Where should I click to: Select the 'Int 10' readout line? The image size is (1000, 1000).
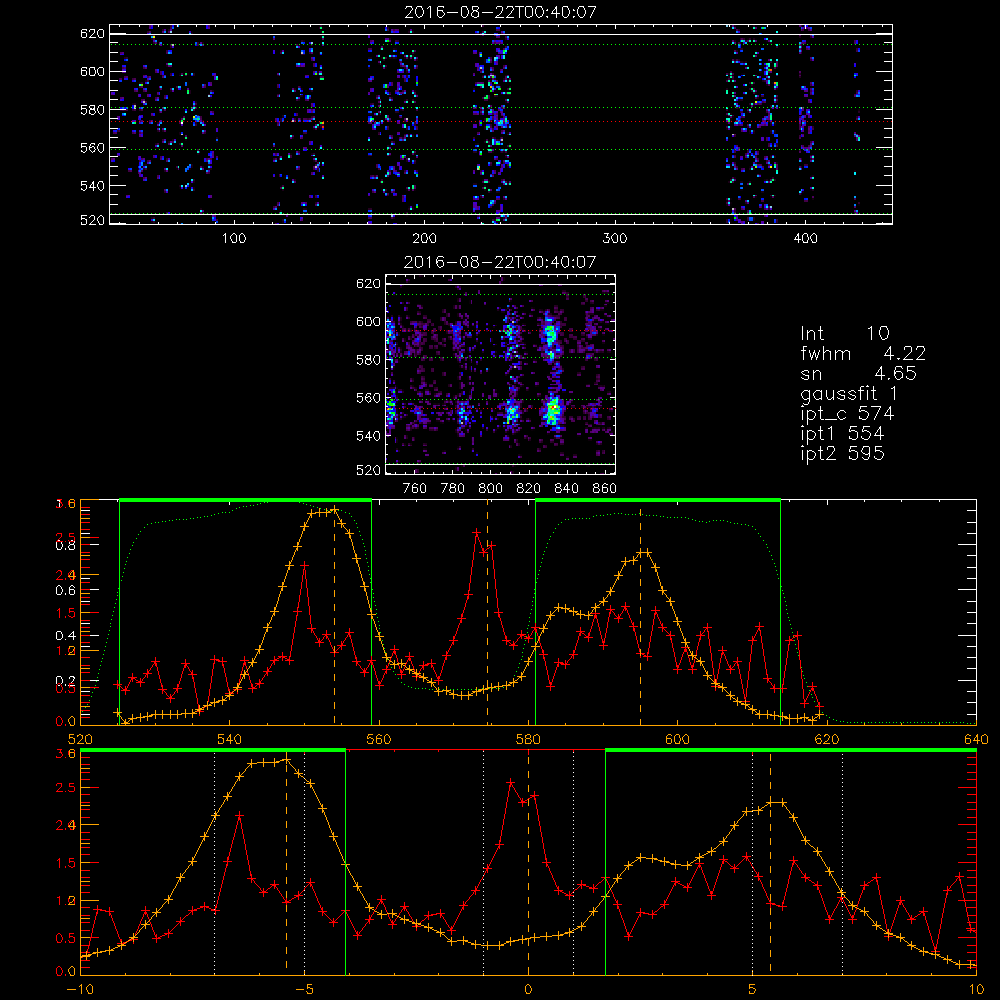coord(845,333)
